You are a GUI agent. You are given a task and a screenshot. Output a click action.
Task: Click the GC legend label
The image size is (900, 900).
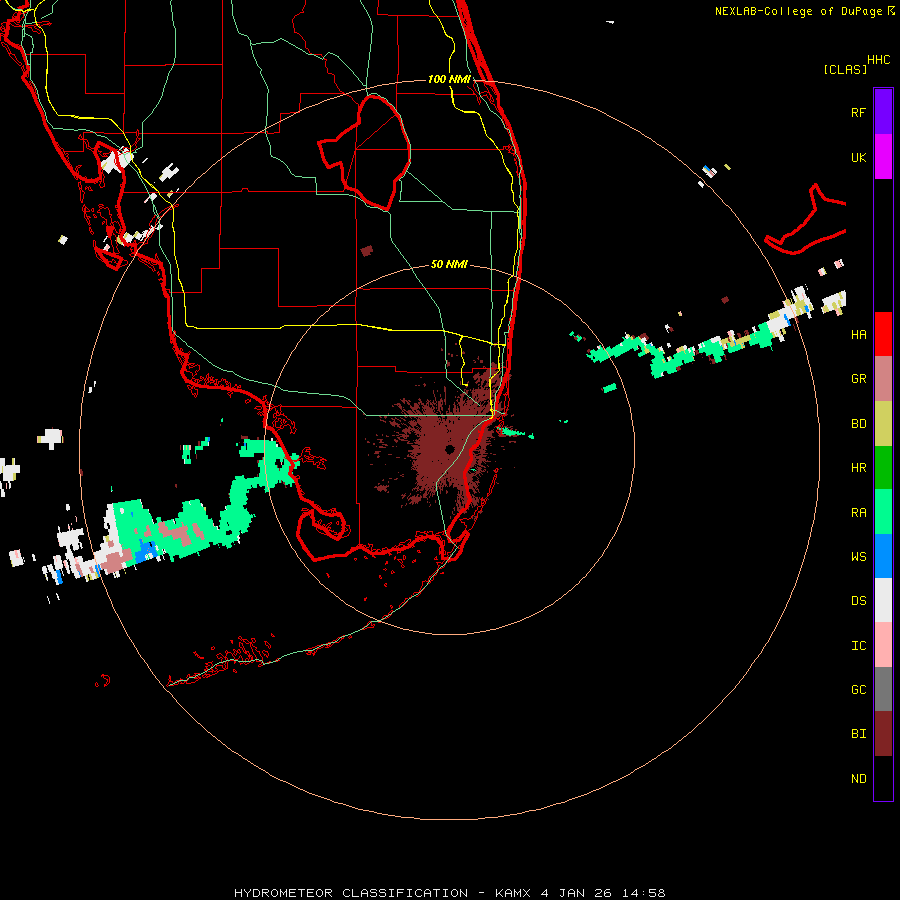click(858, 690)
